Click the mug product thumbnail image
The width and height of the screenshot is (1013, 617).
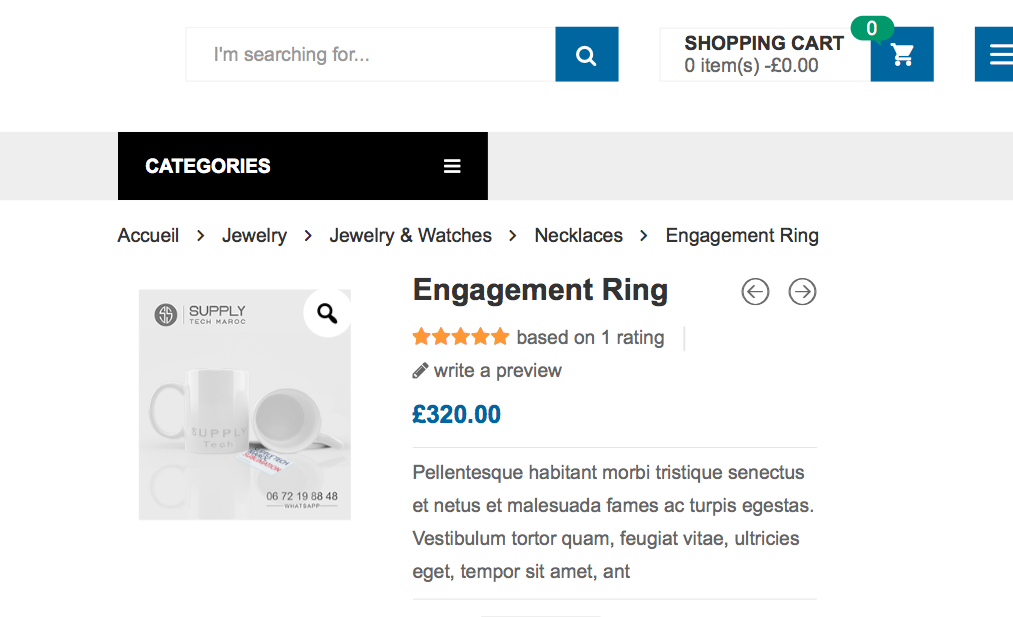click(245, 404)
